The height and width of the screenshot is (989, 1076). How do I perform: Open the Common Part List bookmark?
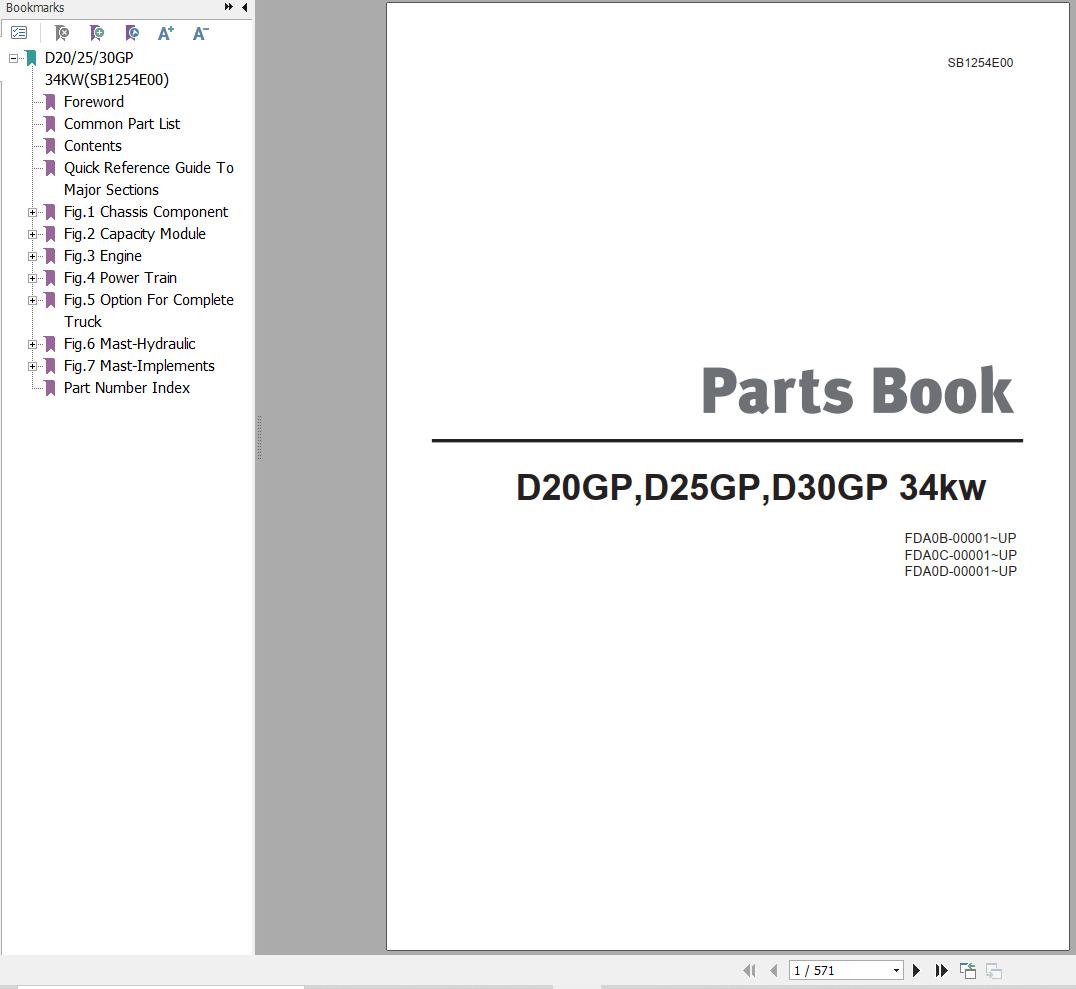coord(122,124)
